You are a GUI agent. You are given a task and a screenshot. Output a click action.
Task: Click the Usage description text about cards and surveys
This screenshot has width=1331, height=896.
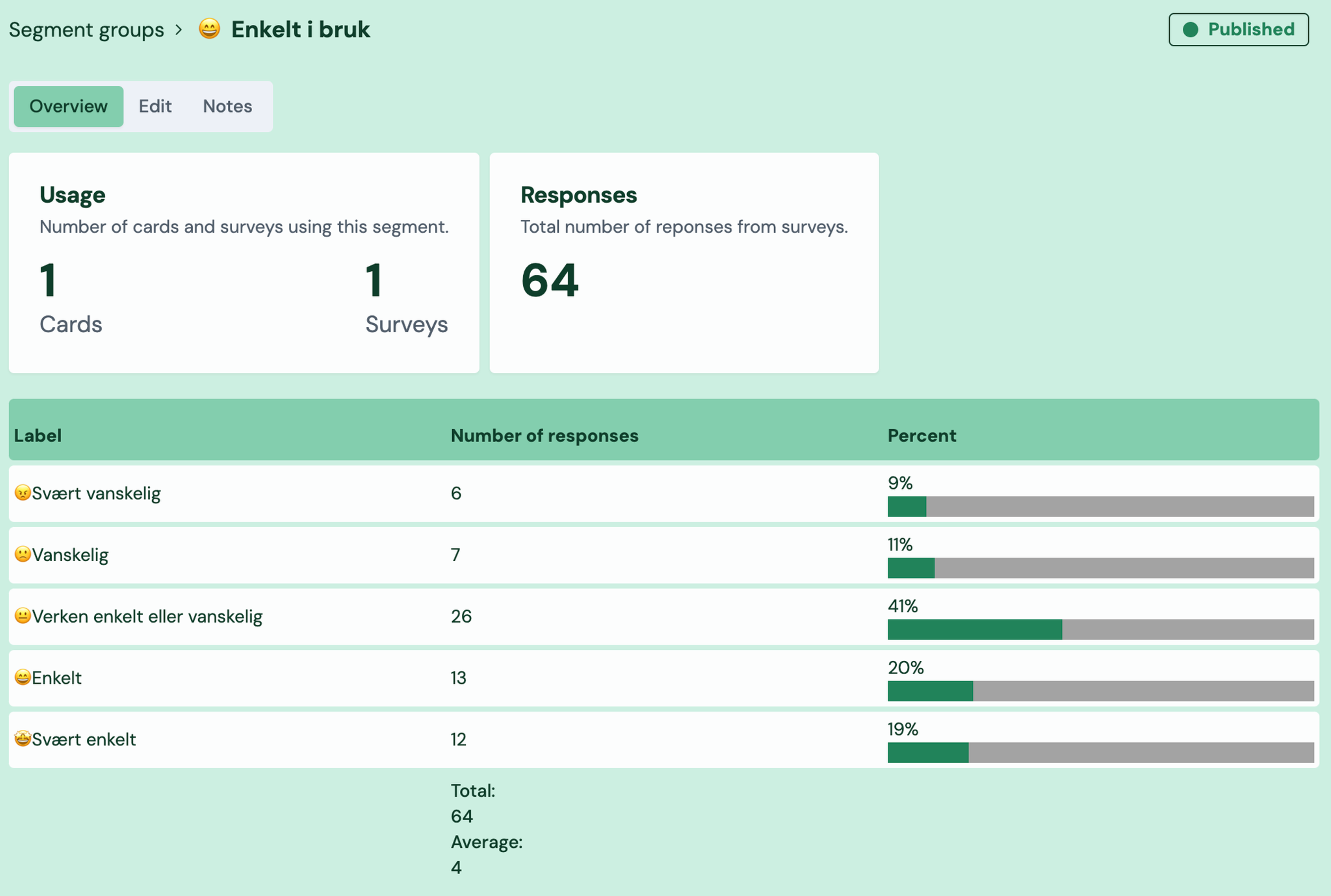tap(244, 227)
